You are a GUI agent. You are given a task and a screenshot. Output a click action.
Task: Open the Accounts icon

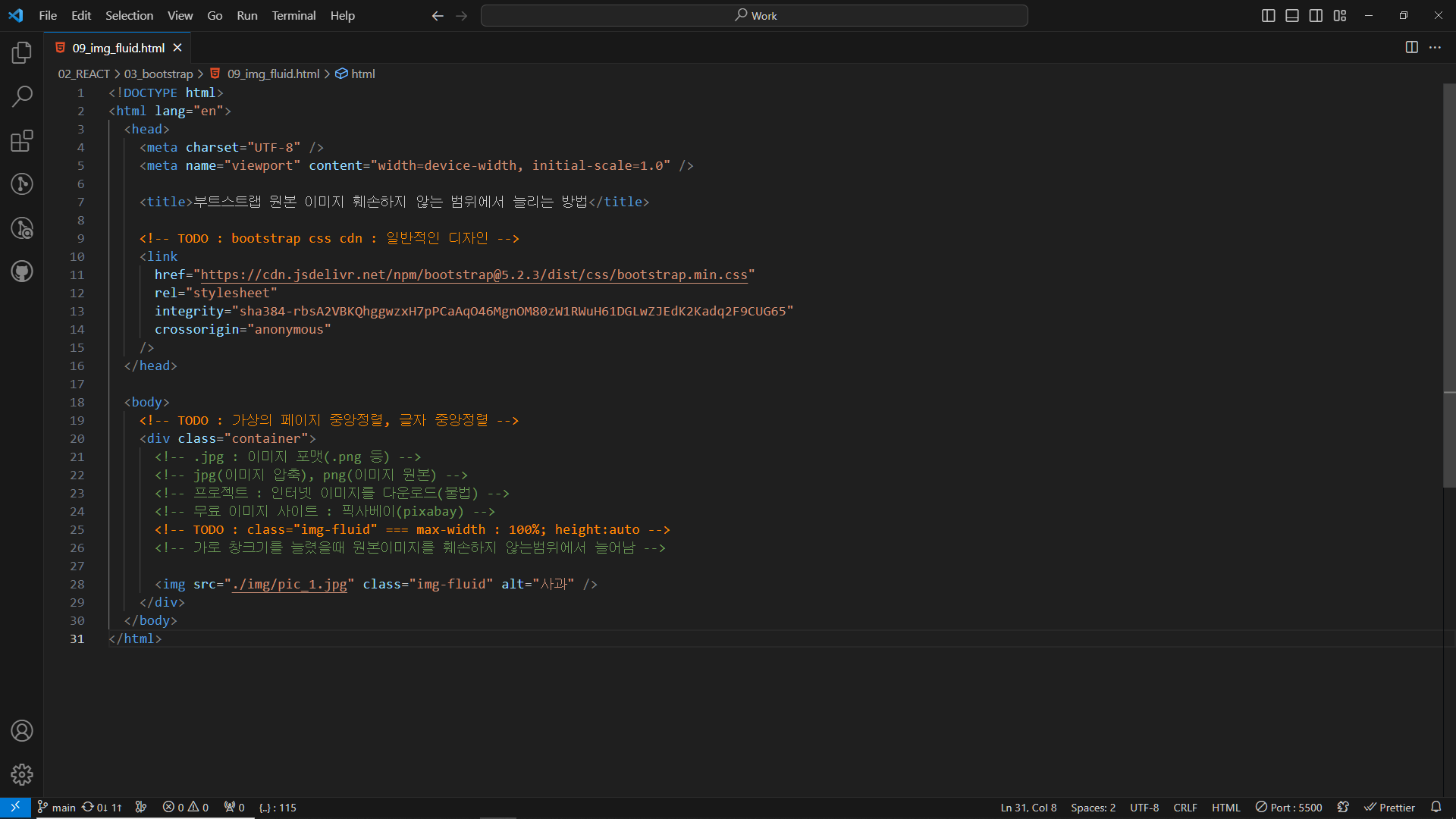coord(22,731)
